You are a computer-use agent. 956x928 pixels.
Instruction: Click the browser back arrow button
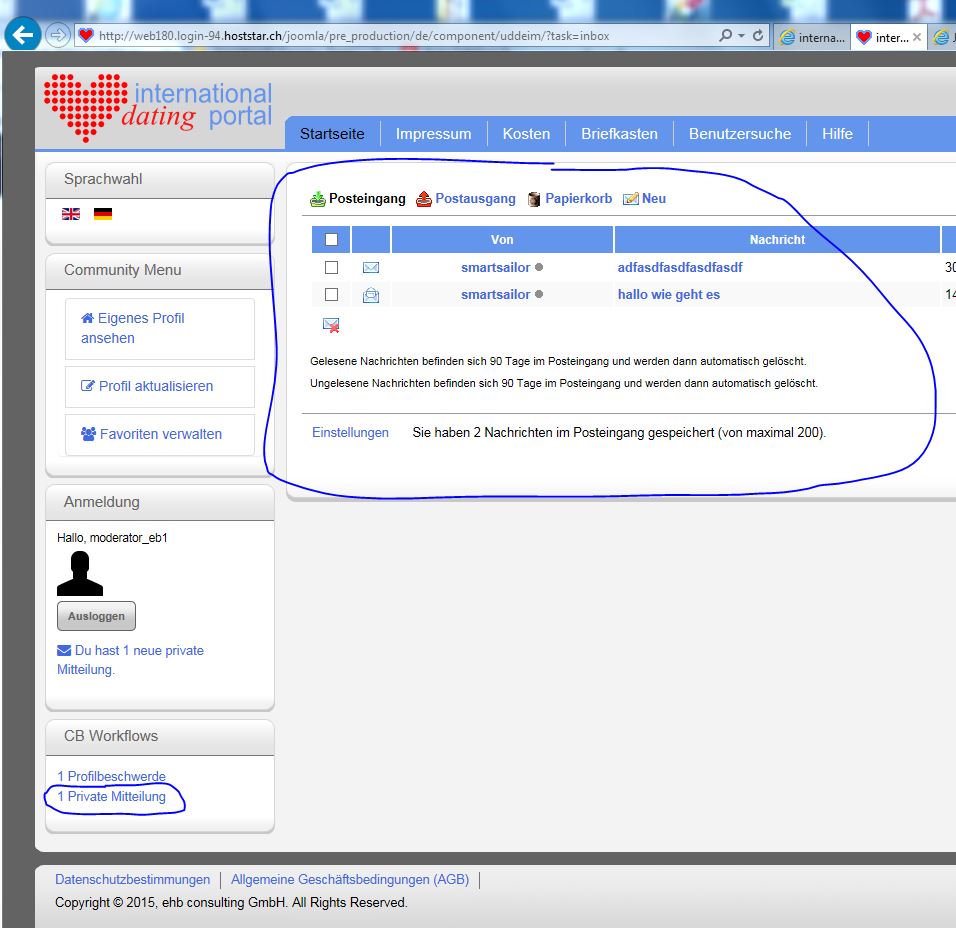coord(22,35)
